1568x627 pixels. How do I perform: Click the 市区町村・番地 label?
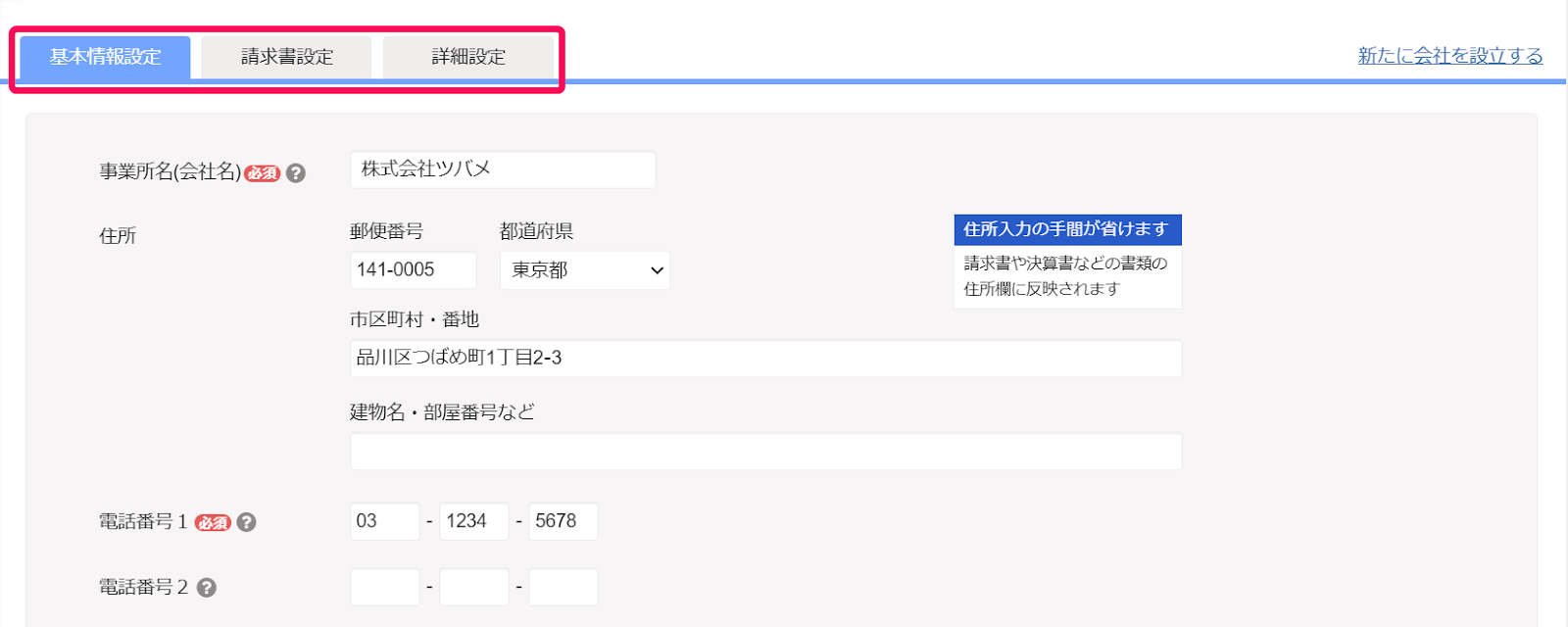[415, 320]
